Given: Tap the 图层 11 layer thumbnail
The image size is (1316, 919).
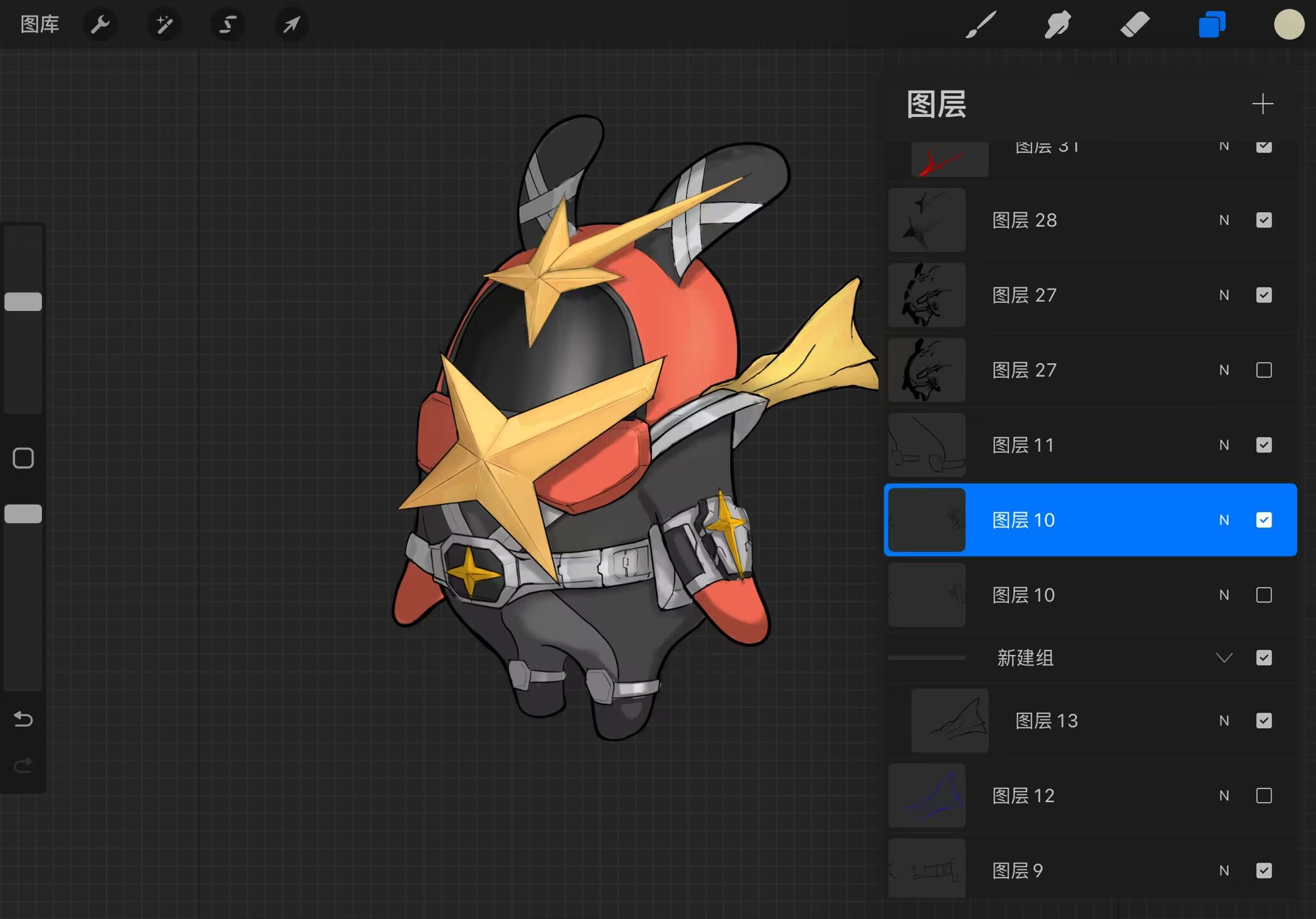Looking at the screenshot, I should [927, 445].
